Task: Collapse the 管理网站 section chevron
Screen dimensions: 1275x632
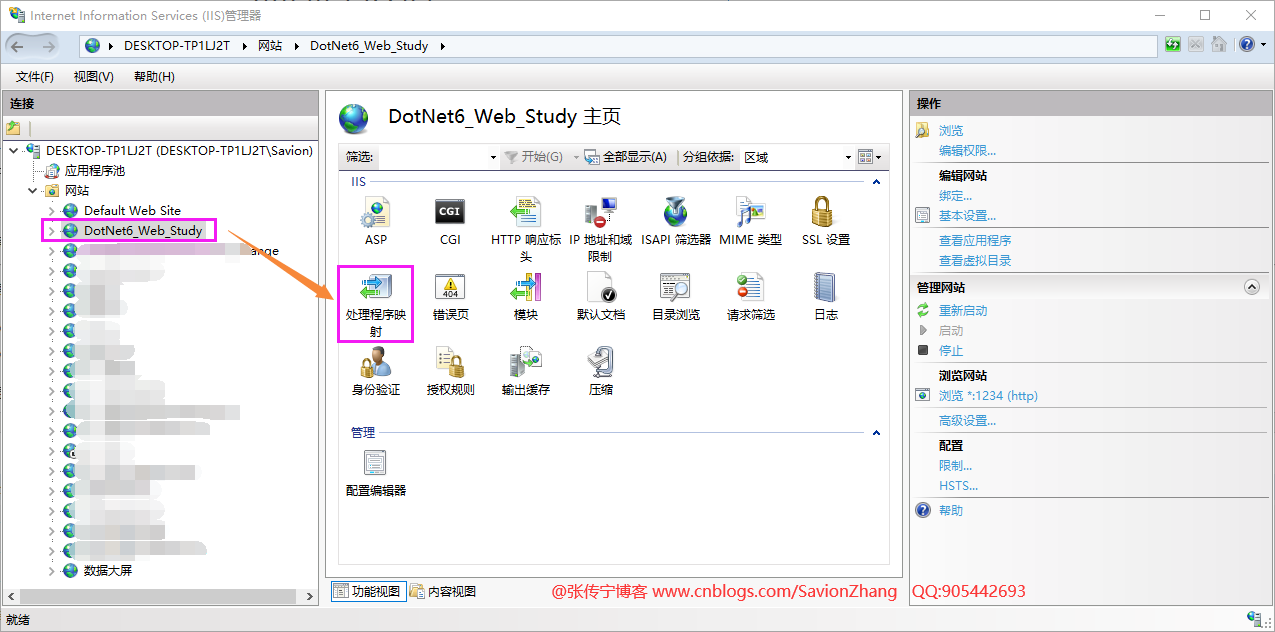Action: (1251, 287)
